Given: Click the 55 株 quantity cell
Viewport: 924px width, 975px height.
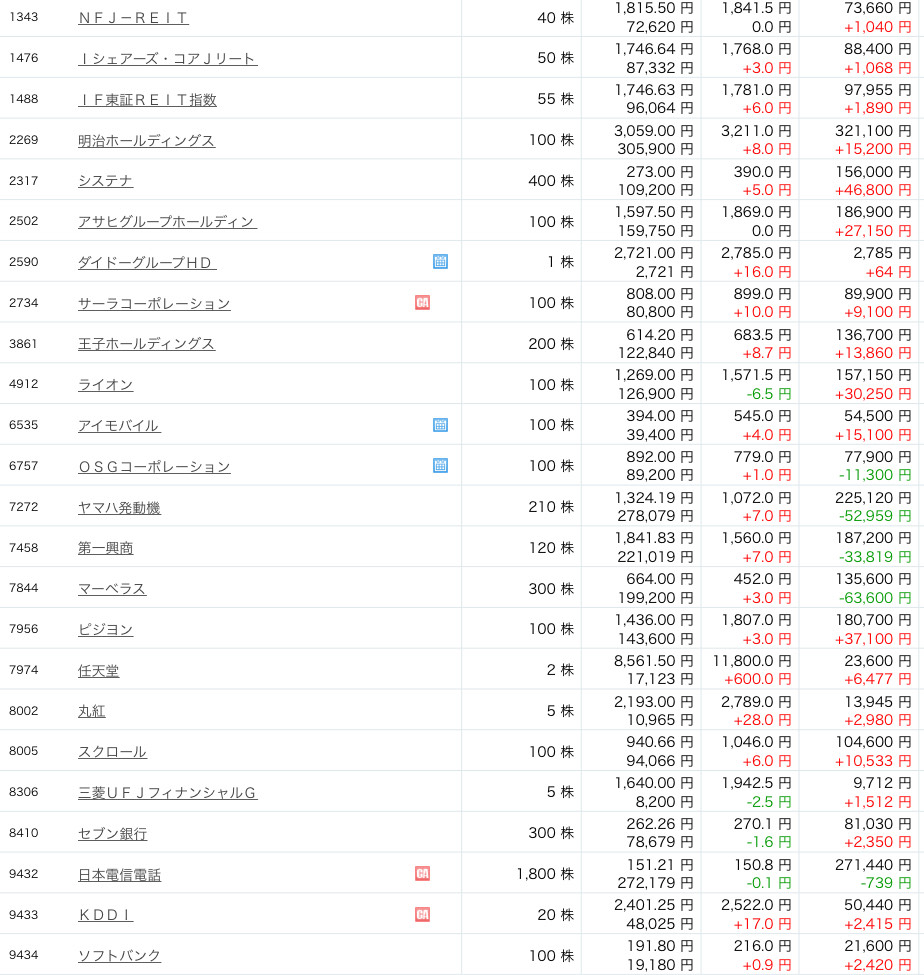Looking at the screenshot, I should [557, 98].
